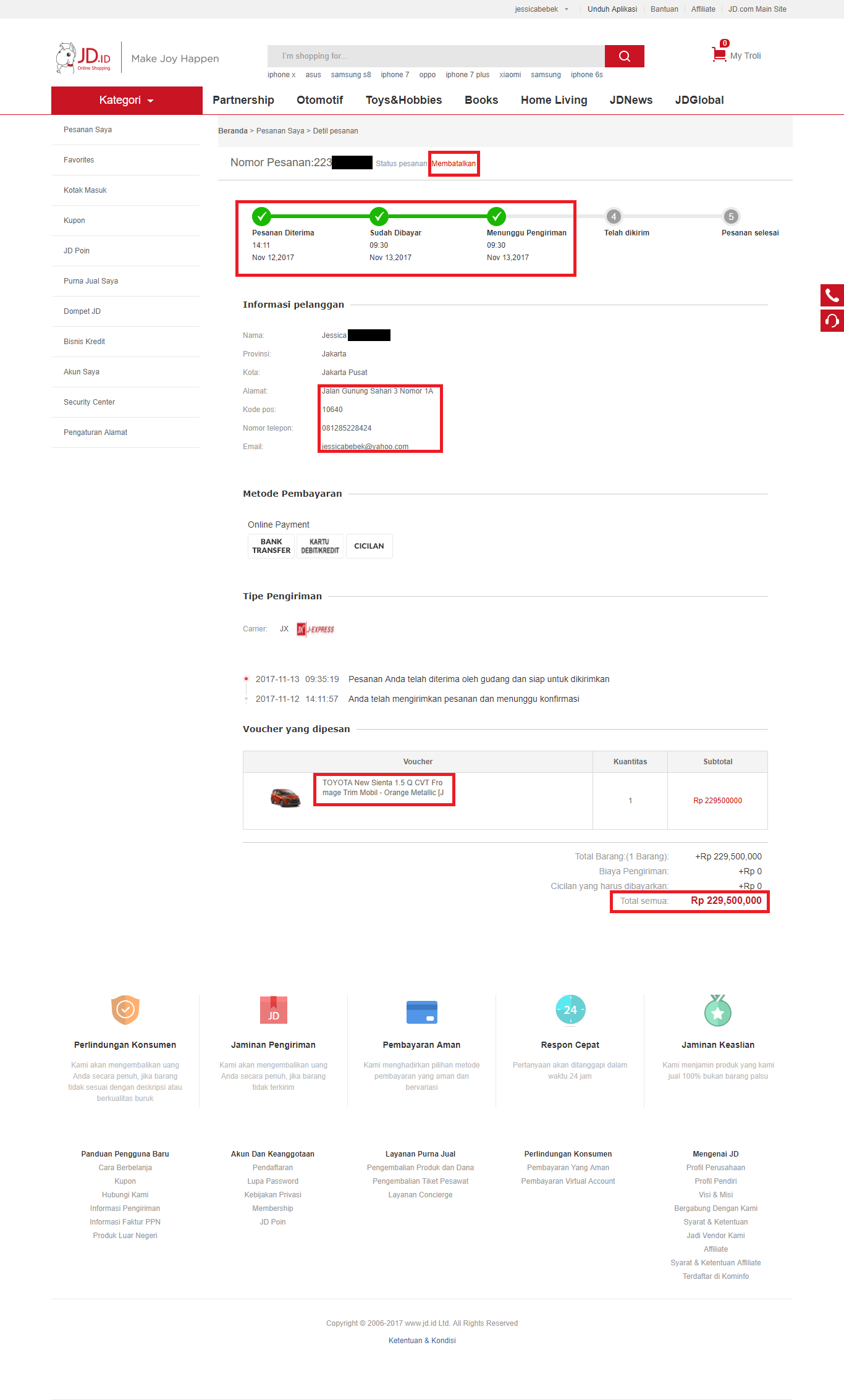Open Bisnis Kredit in the sidebar

click(84, 342)
